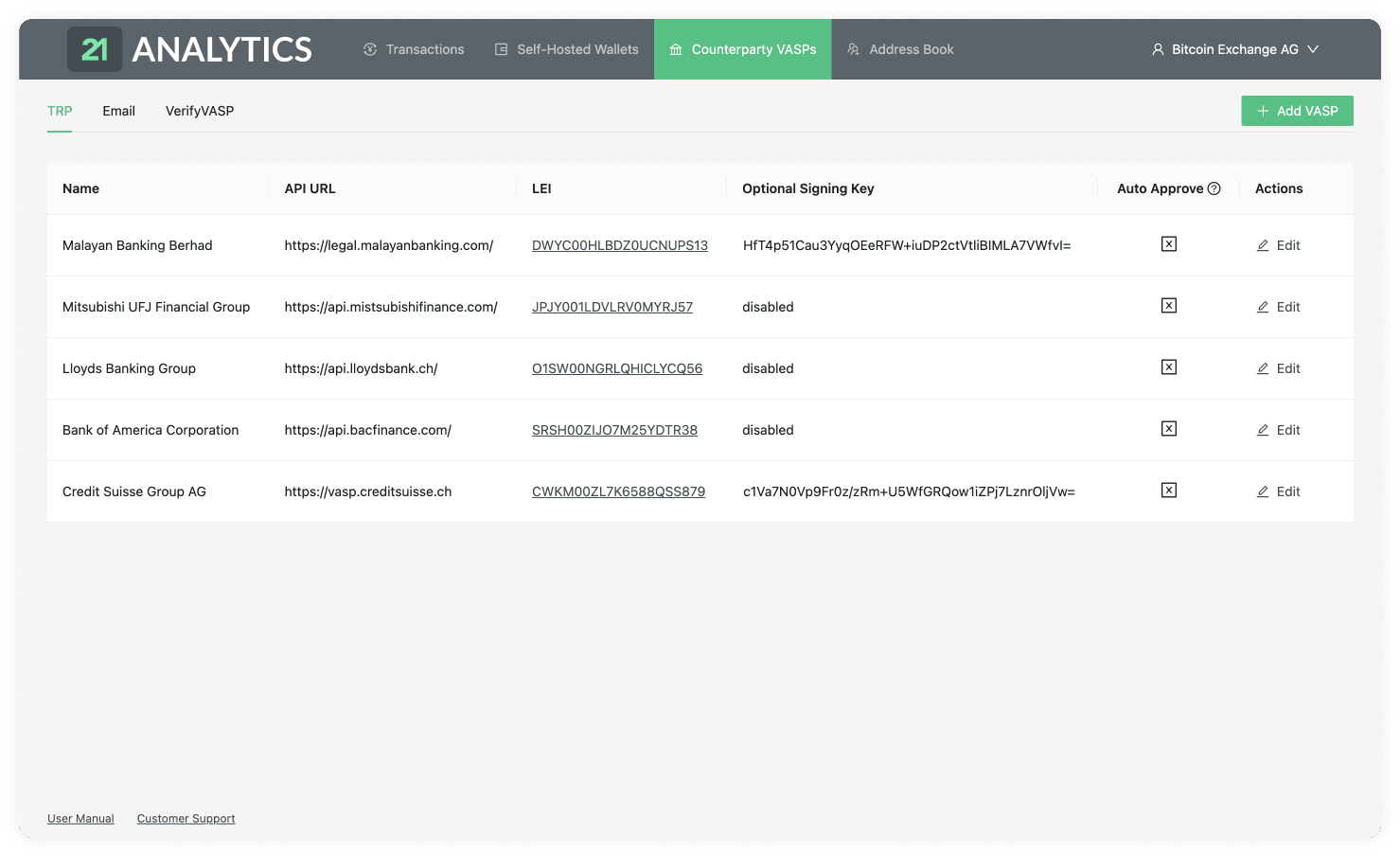Open LEI link O1SW00NGRLQHICLYCQ56
1400x857 pixels.
click(x=617, y=368)
